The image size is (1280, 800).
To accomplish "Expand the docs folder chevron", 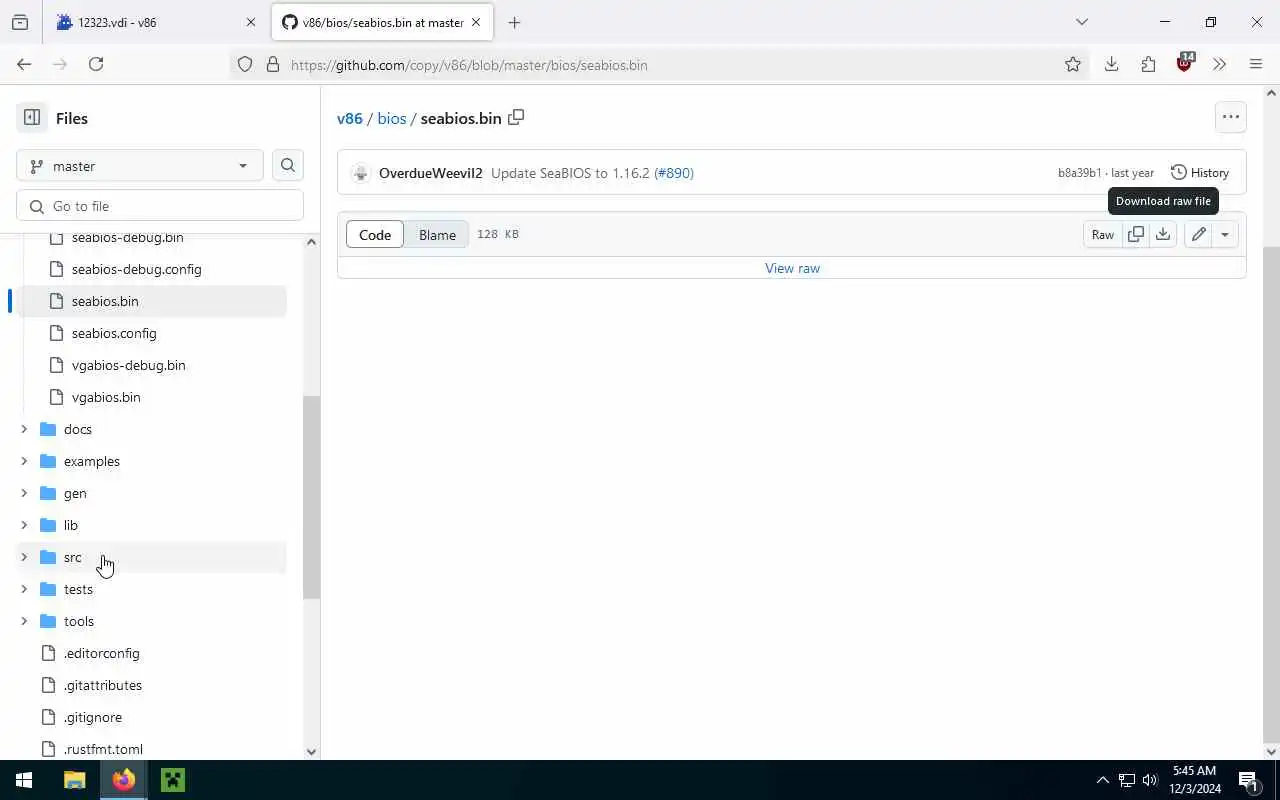I will click(x=24, y=429).
